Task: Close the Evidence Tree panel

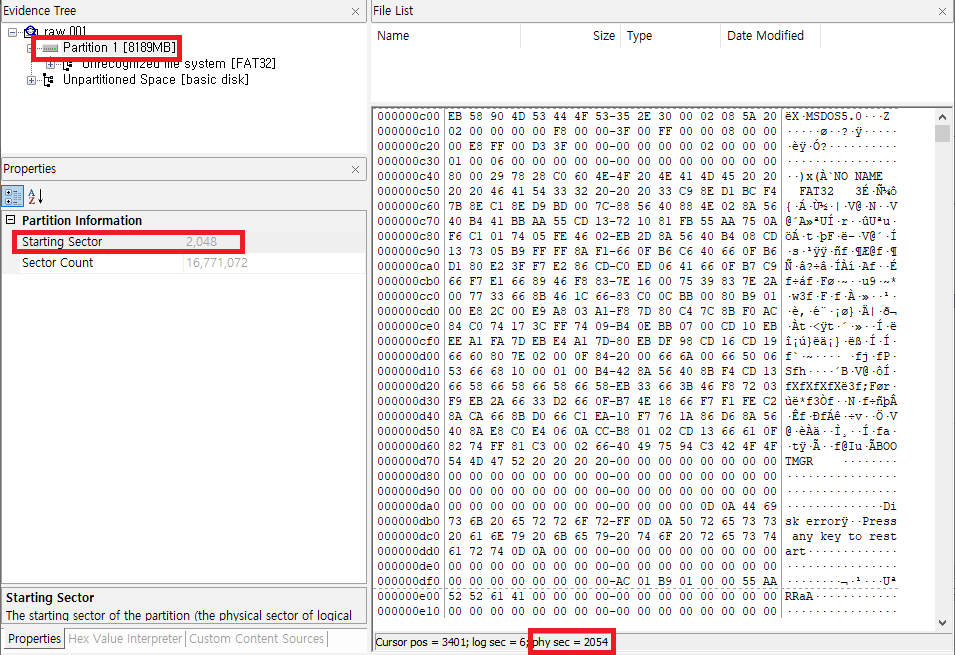Action: [355, 11]
